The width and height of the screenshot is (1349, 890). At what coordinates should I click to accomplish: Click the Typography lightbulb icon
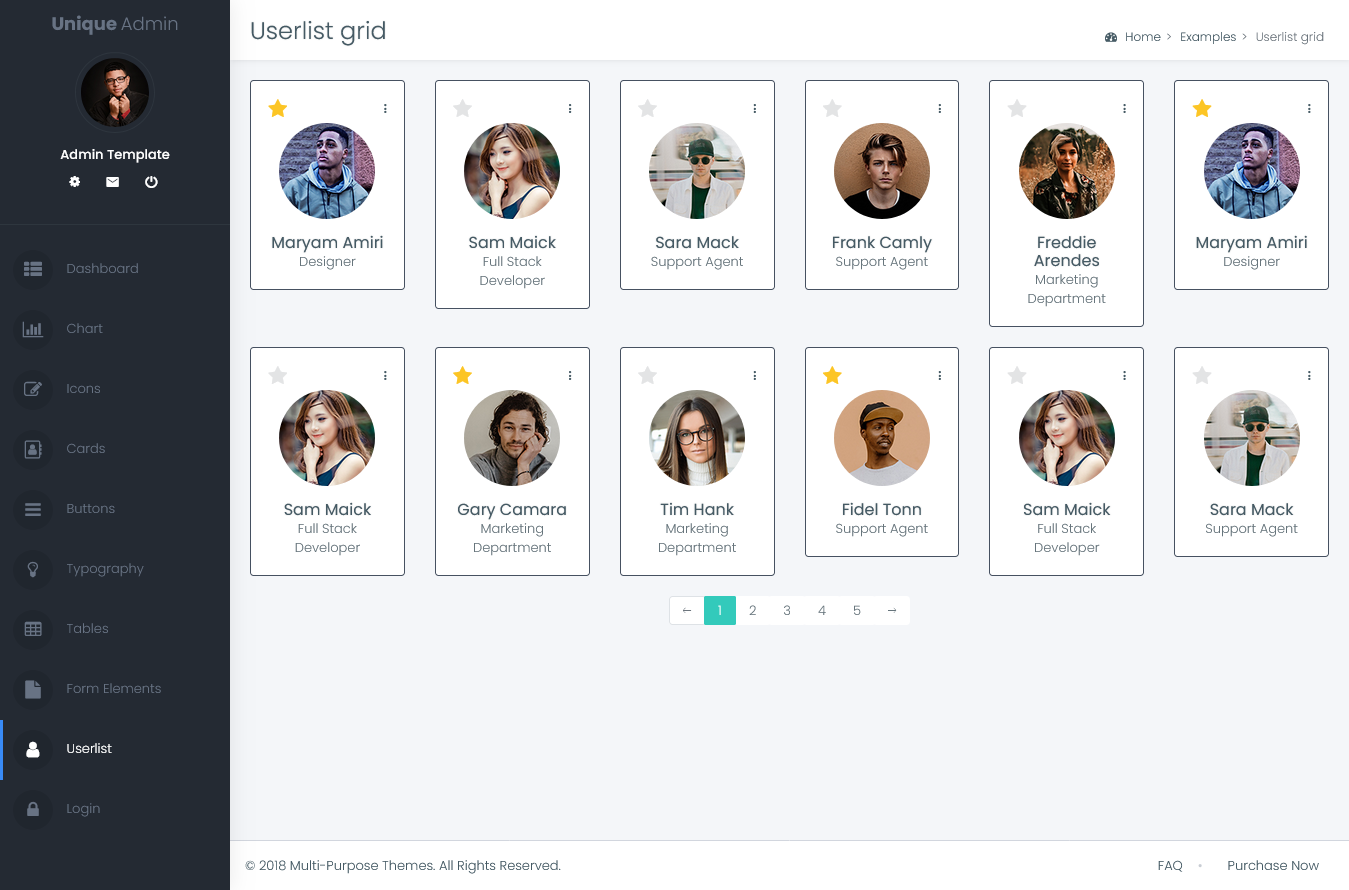[33, 568]
